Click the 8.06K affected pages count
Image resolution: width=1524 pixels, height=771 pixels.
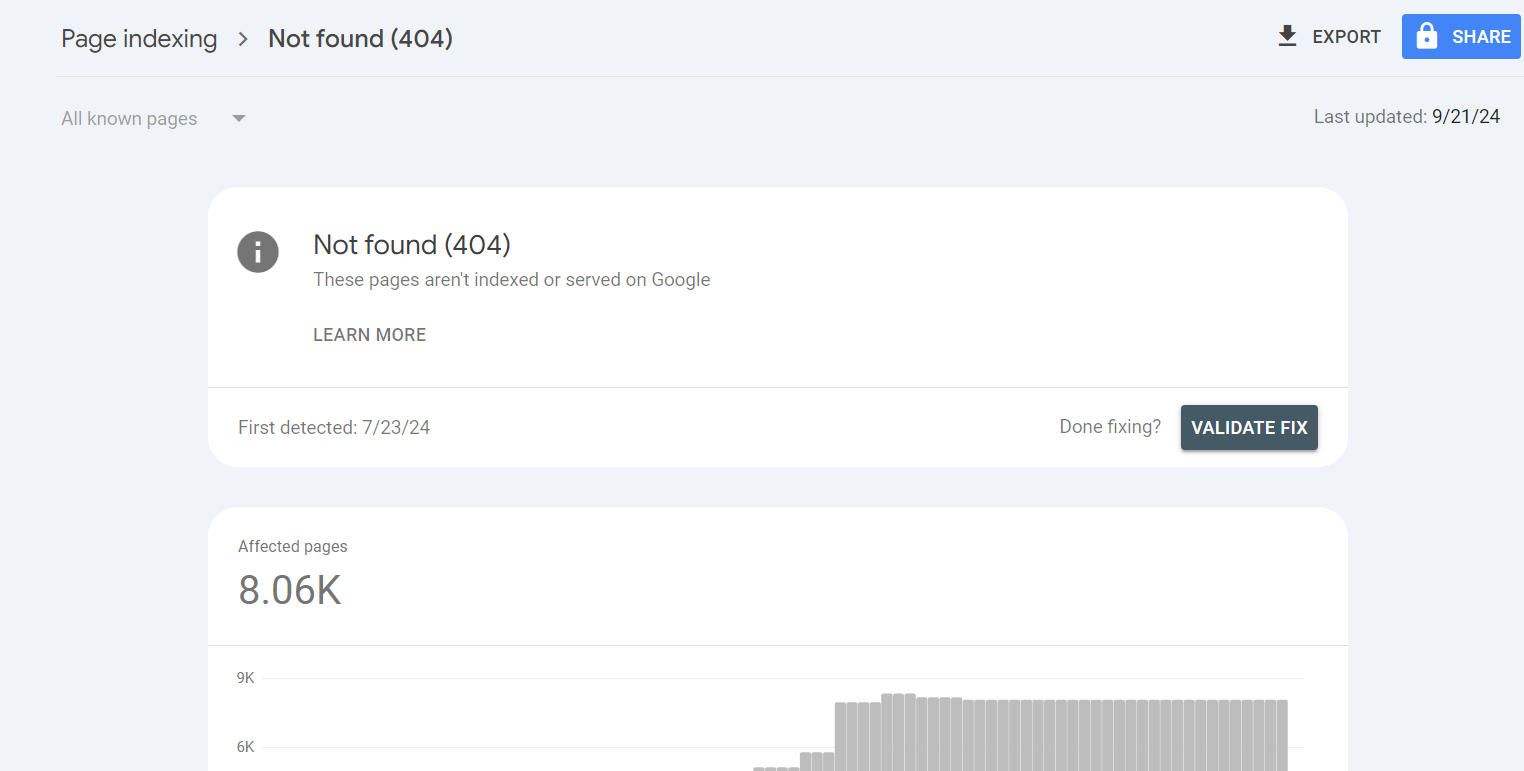point(290,591)
